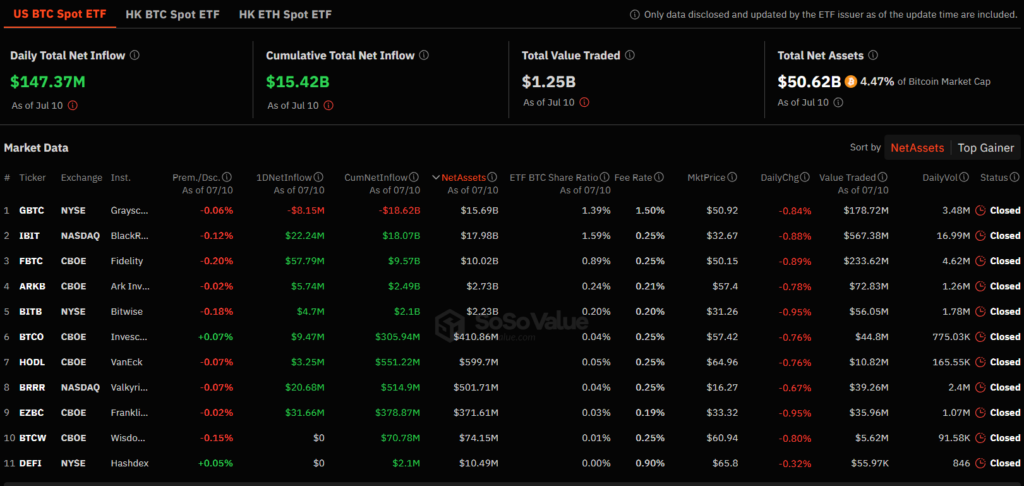The image size is (1024, 486).
Task: Open the HK ETH Spot ETF tab
Action: pyautogui.click(x=285, y=14)
